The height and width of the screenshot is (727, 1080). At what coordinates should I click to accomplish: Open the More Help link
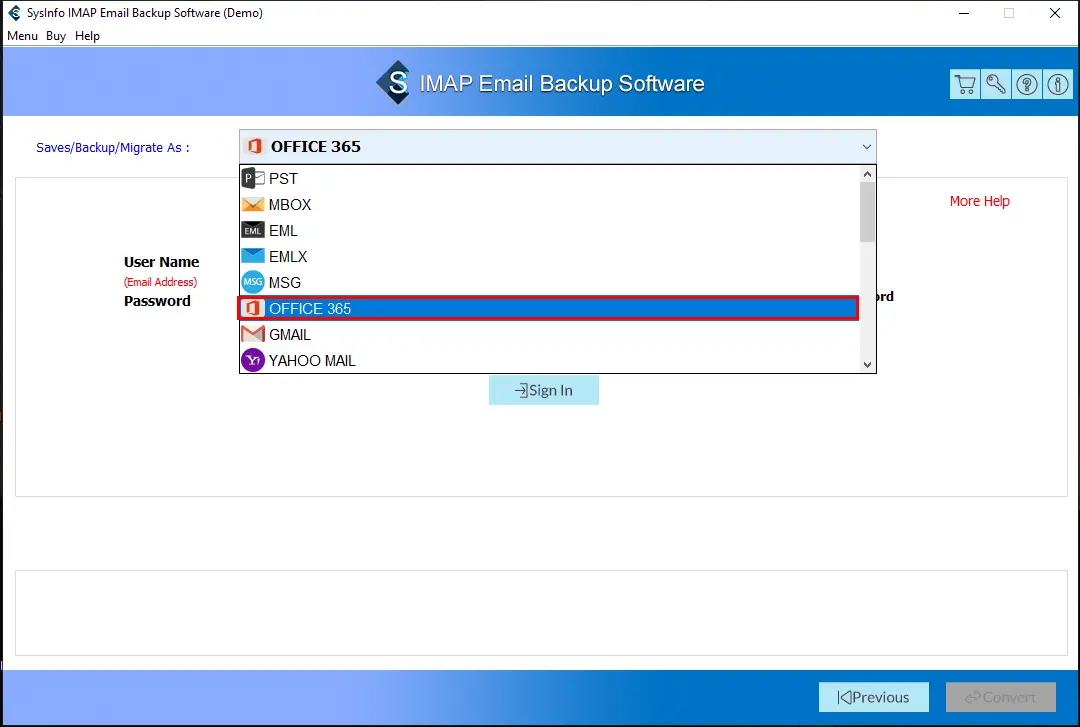(979, 201)
